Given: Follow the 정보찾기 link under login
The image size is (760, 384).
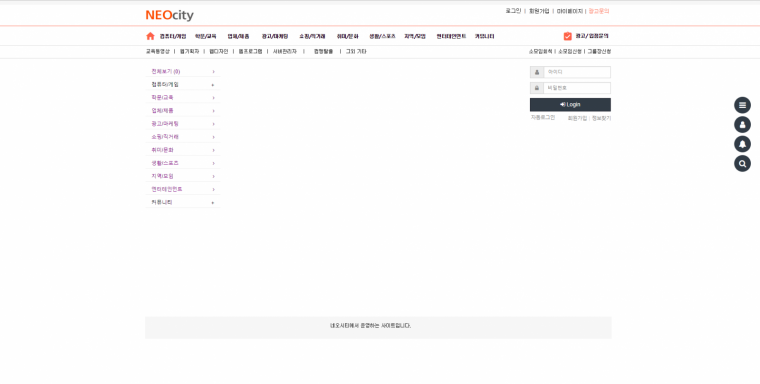Looking at the screenshot, I should click(x=601, y=118).
